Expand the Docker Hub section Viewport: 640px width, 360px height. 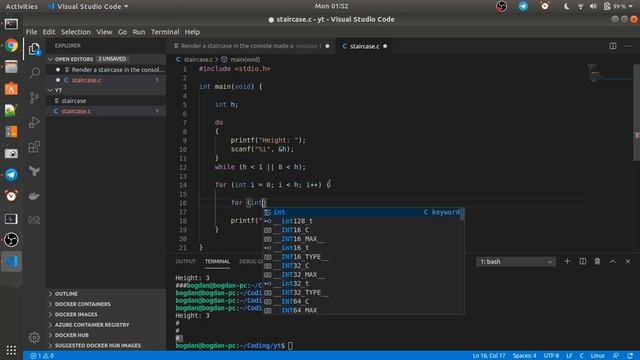tap(106, 335)
